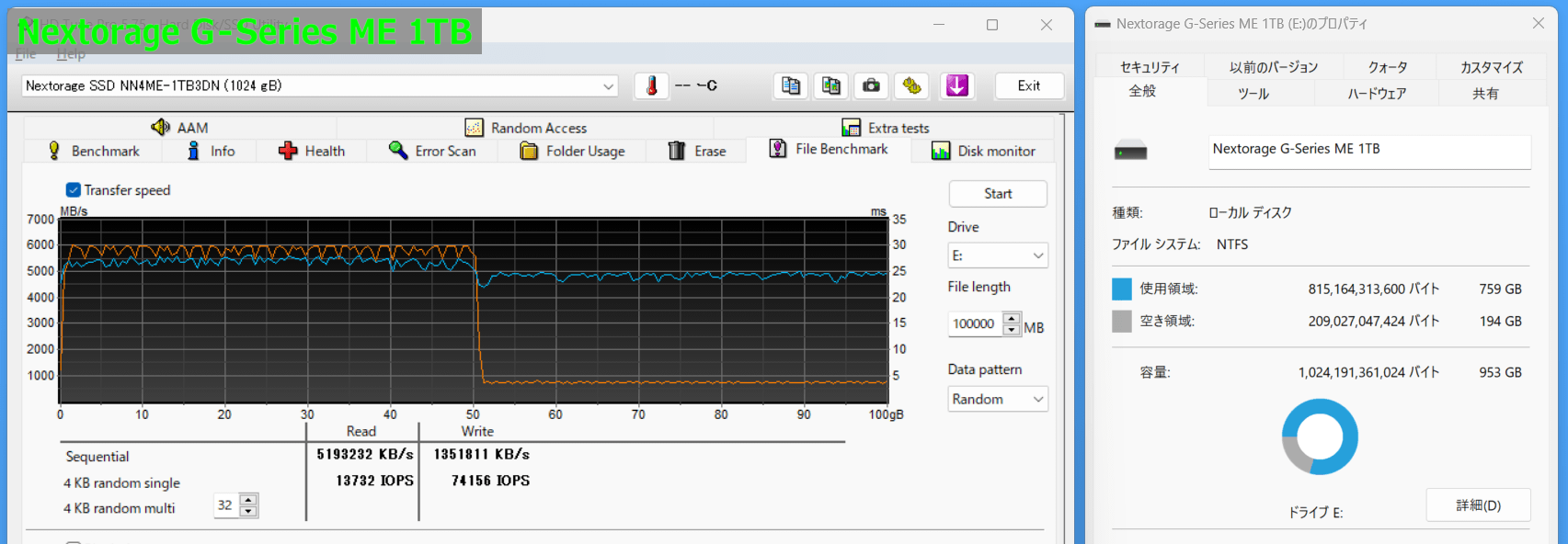Screen dimensions: 1568x544
Task: Open the 共有 tab
Action: (1485, 93)
